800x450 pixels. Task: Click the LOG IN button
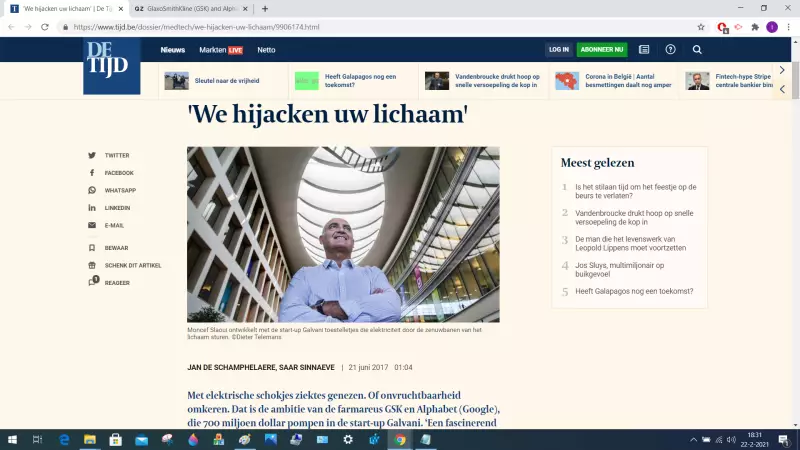pyautogui.click(x=559, y=49)
